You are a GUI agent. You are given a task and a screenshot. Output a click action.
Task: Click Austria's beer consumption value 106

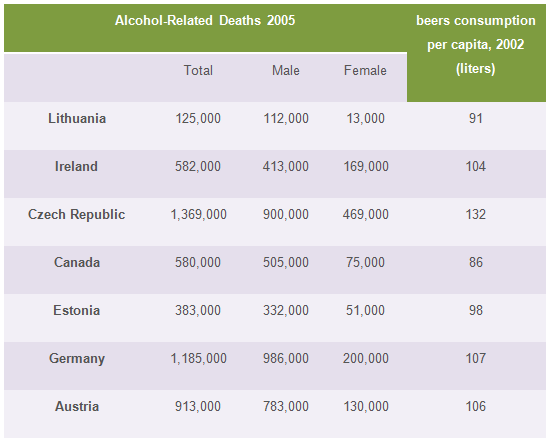click(476, 406)
